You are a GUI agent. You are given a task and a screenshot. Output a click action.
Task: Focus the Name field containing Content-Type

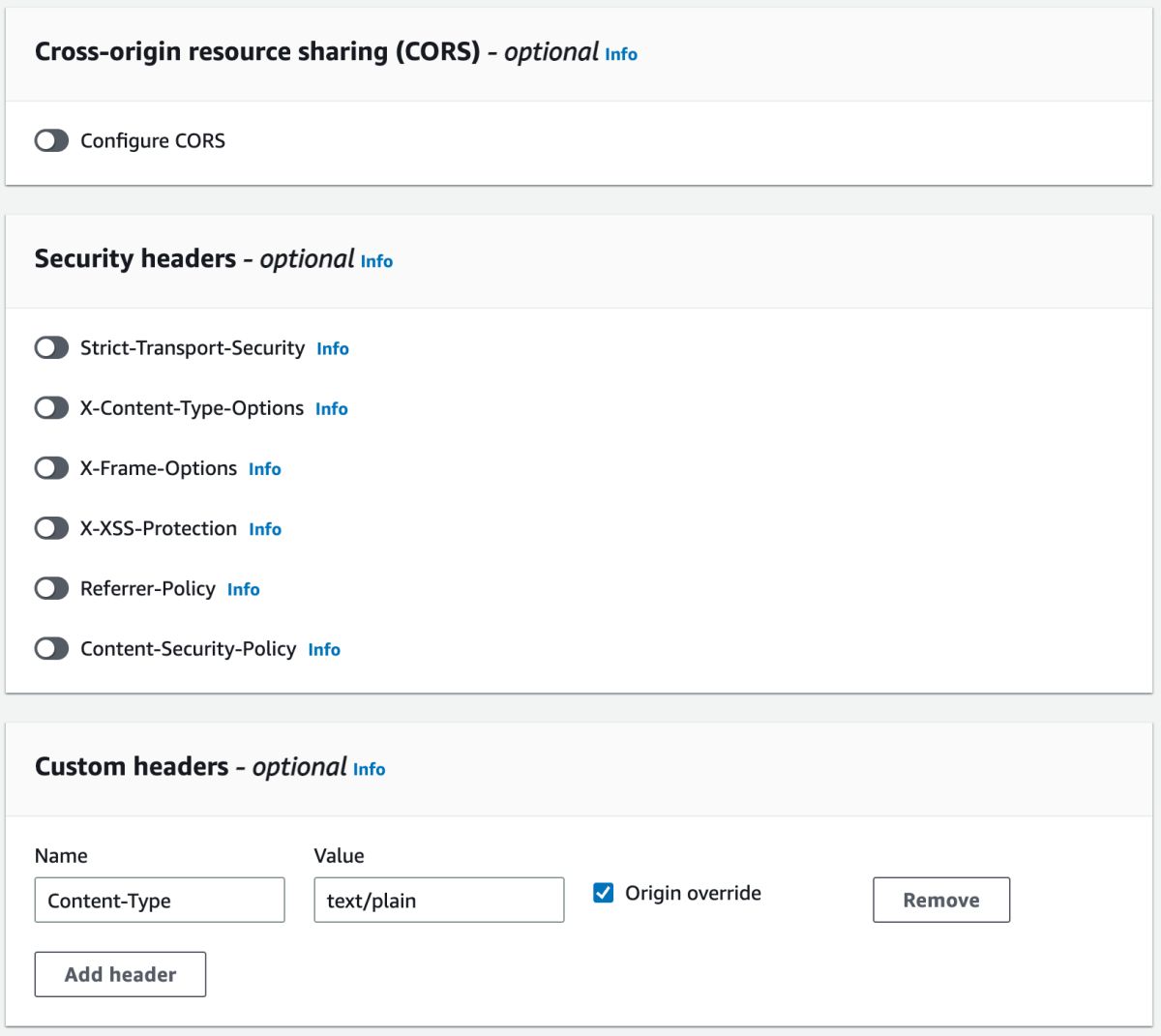point(160,900)
